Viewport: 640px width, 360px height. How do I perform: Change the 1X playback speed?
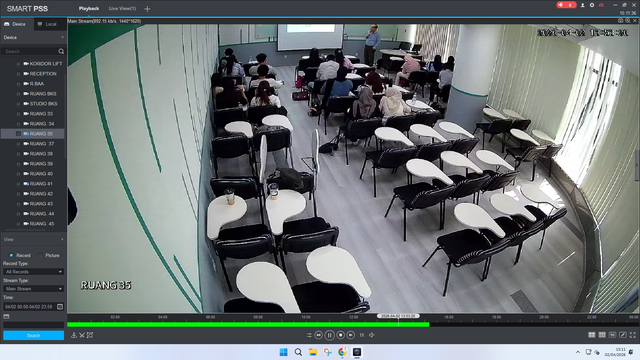pos(362,335)
